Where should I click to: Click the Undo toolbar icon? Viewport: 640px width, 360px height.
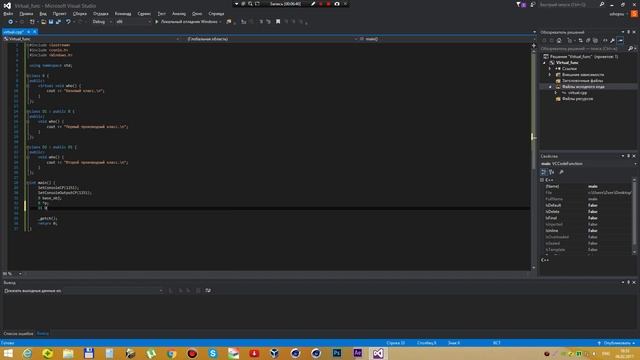tap(68, 22)
